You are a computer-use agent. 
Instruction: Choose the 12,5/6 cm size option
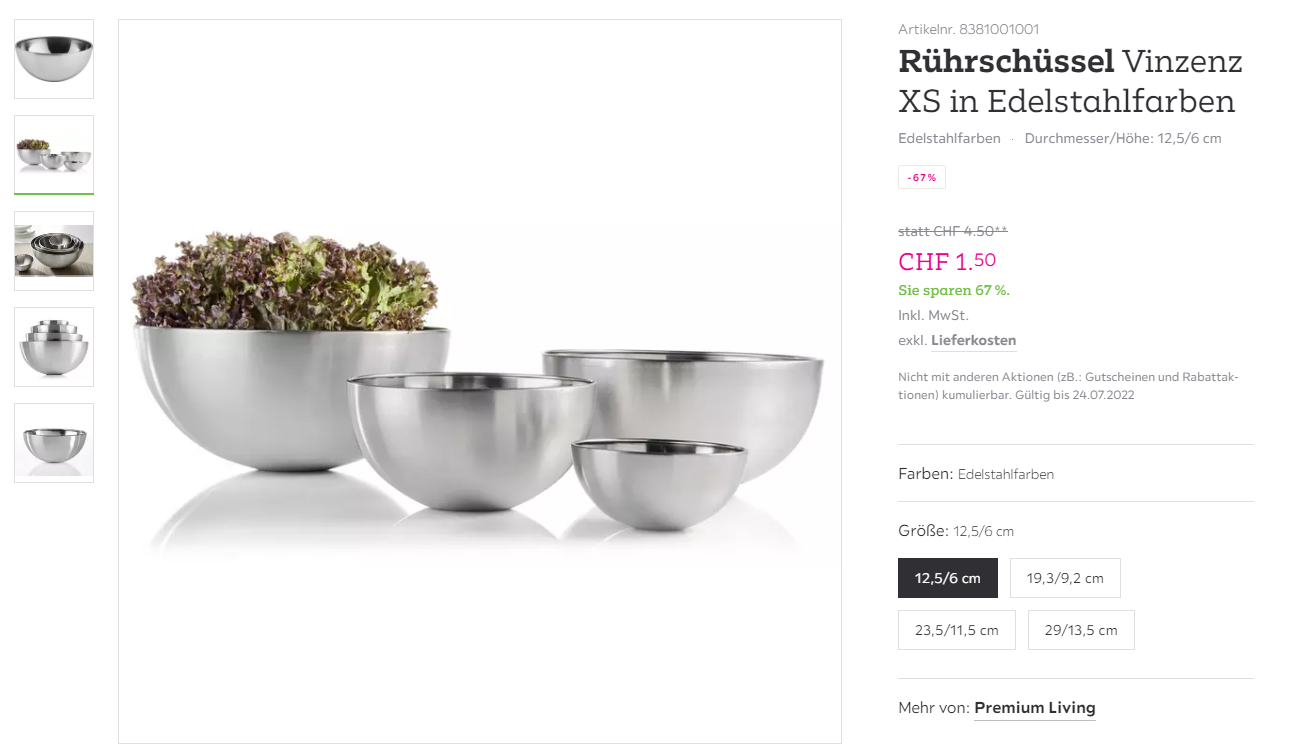(x=948, y=578)
